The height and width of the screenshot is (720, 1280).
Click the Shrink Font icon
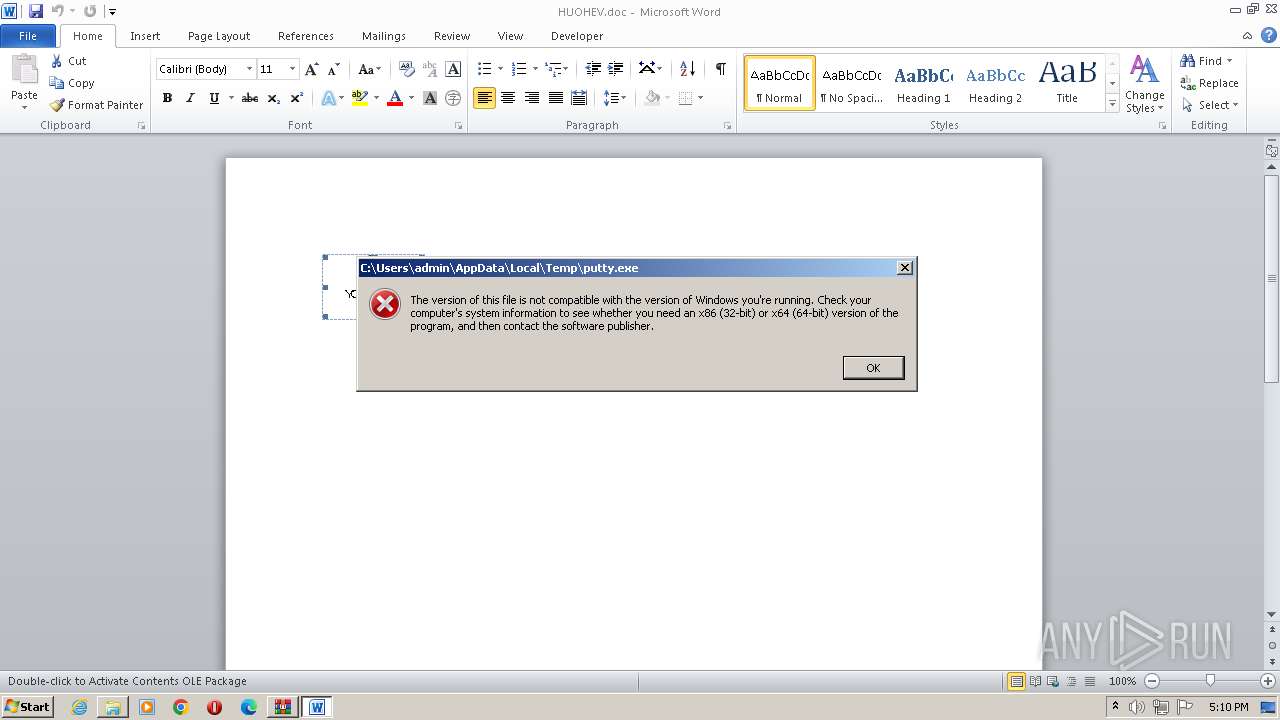[334, 69]
